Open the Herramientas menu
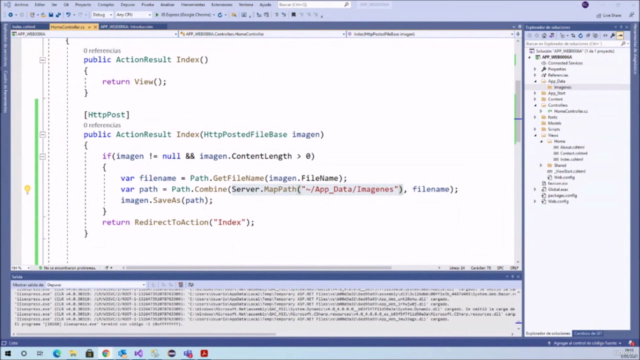This screenshot has width=640, height=360. pyautogui.click(x=193, y=4)
